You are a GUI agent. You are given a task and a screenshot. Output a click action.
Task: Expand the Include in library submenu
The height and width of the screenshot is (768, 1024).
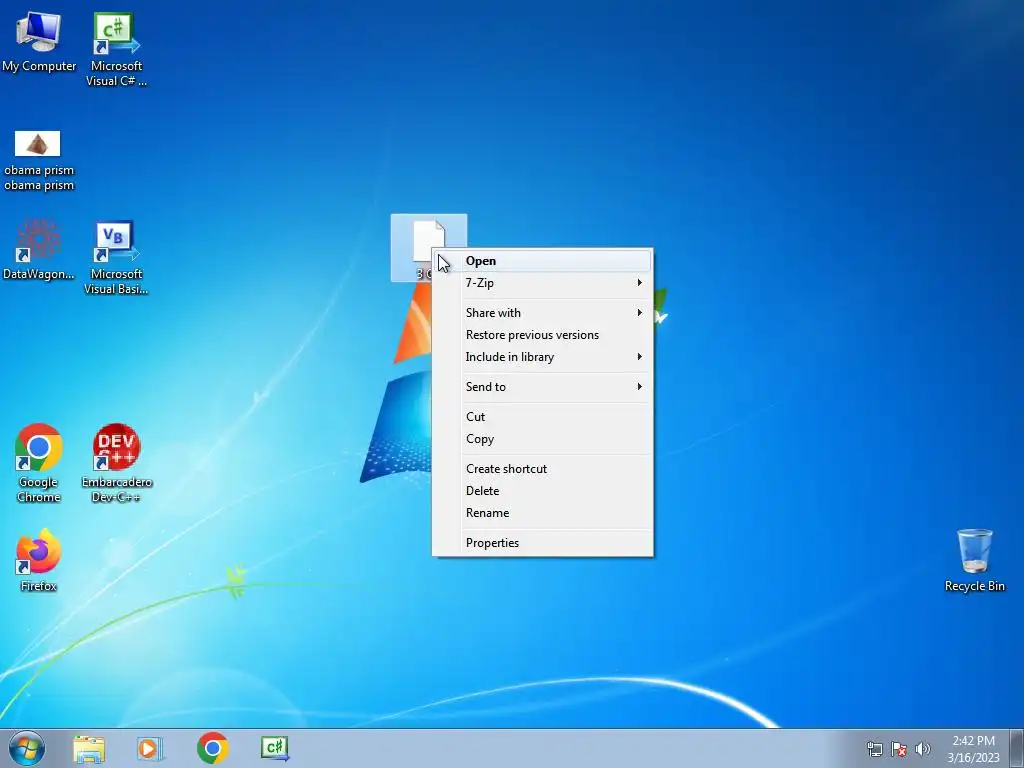(x=543, y=357)
